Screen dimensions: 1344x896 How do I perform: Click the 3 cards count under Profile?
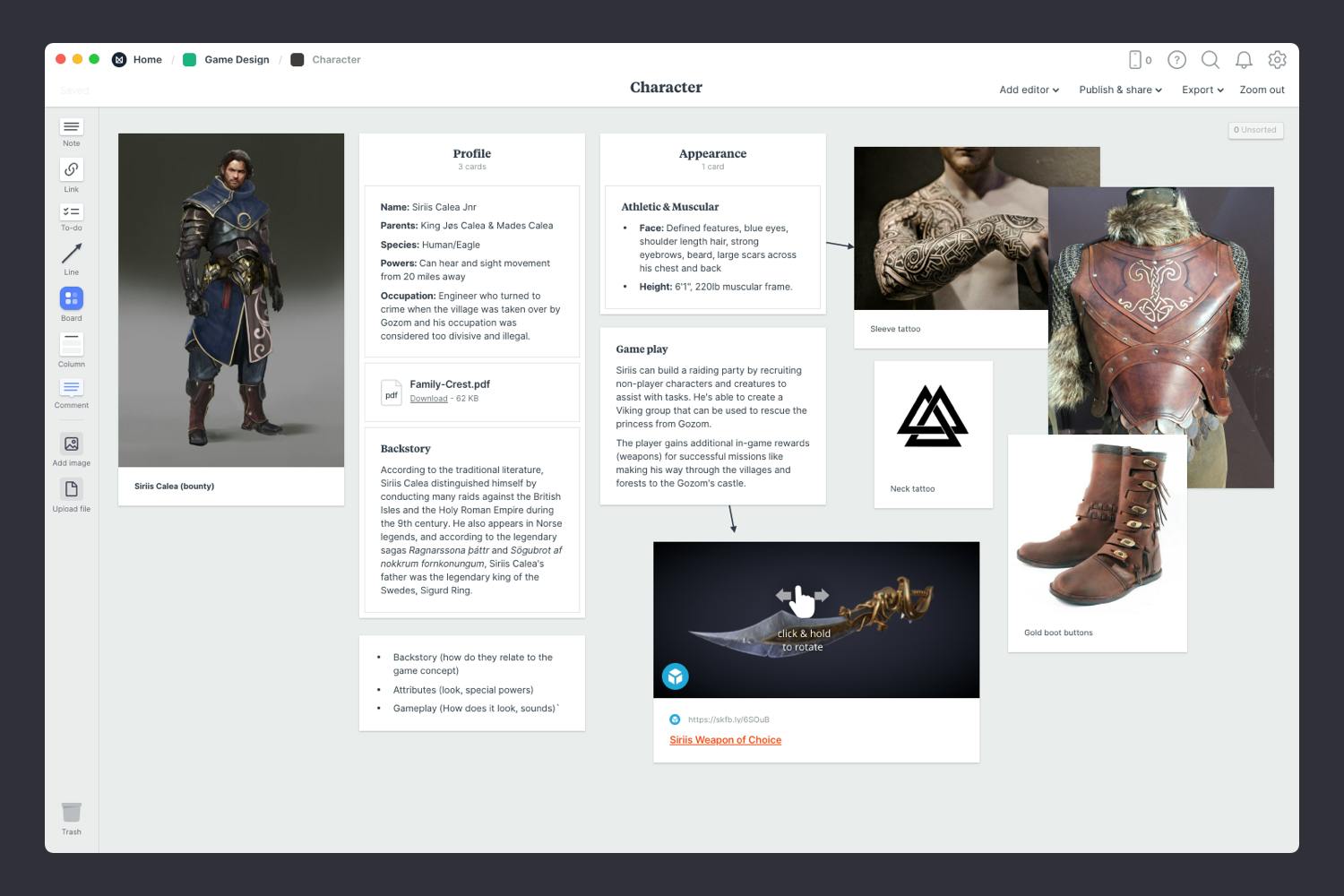[472, 168]
